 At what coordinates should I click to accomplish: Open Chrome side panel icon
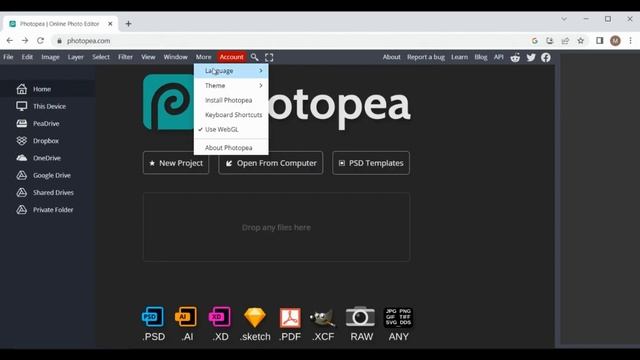600,41
